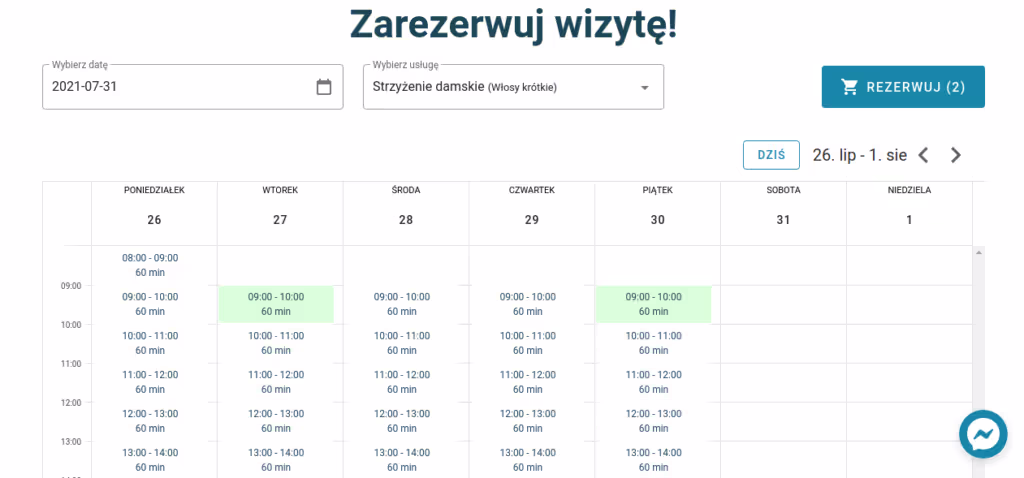Select Thursday 29 slot 11:00 - 12:00
The height and width of the screenshot is (478, 1024).
[528, 382]
